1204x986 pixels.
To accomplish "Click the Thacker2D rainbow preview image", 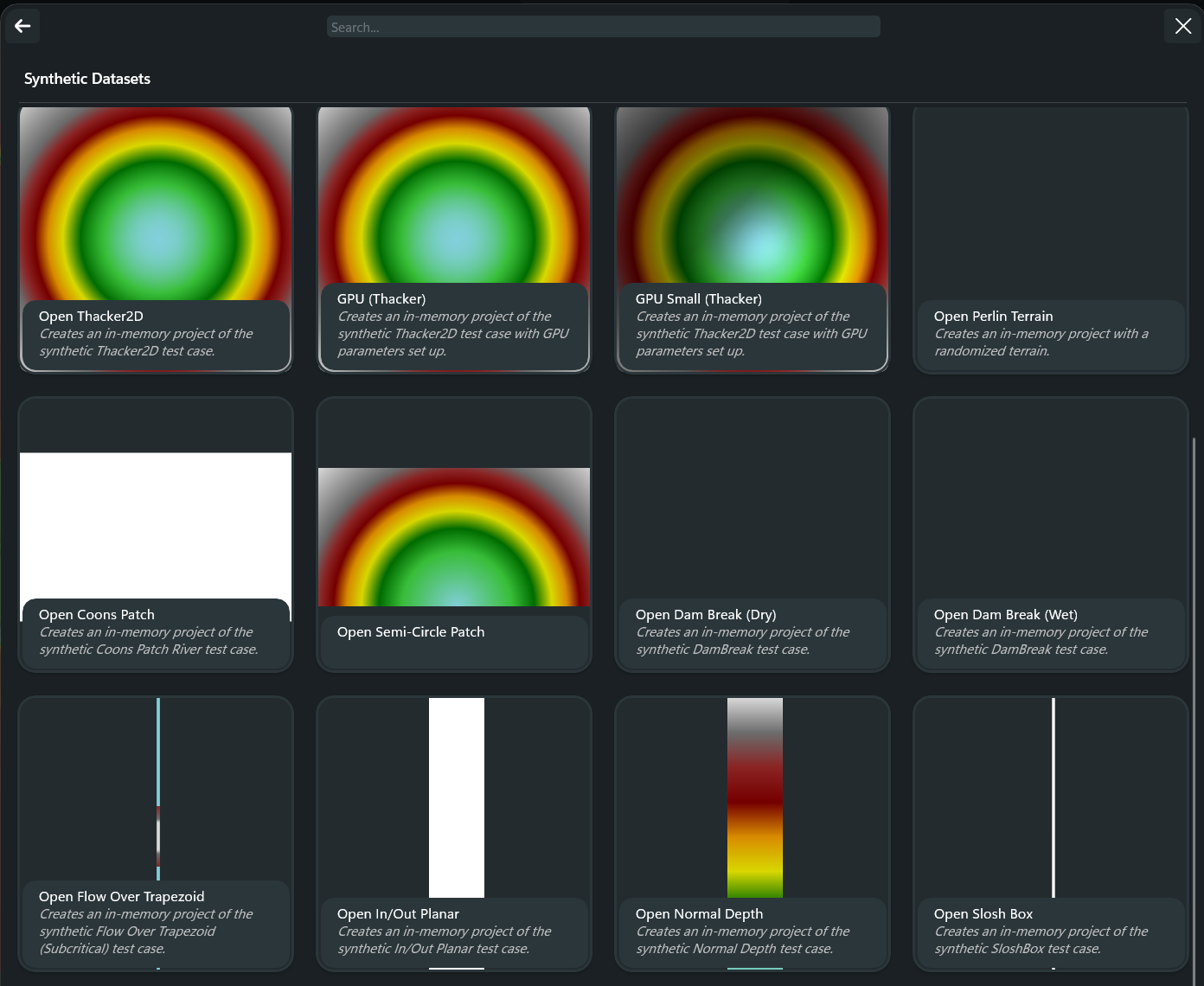I will pyautogui.click(x=156, y=208).
